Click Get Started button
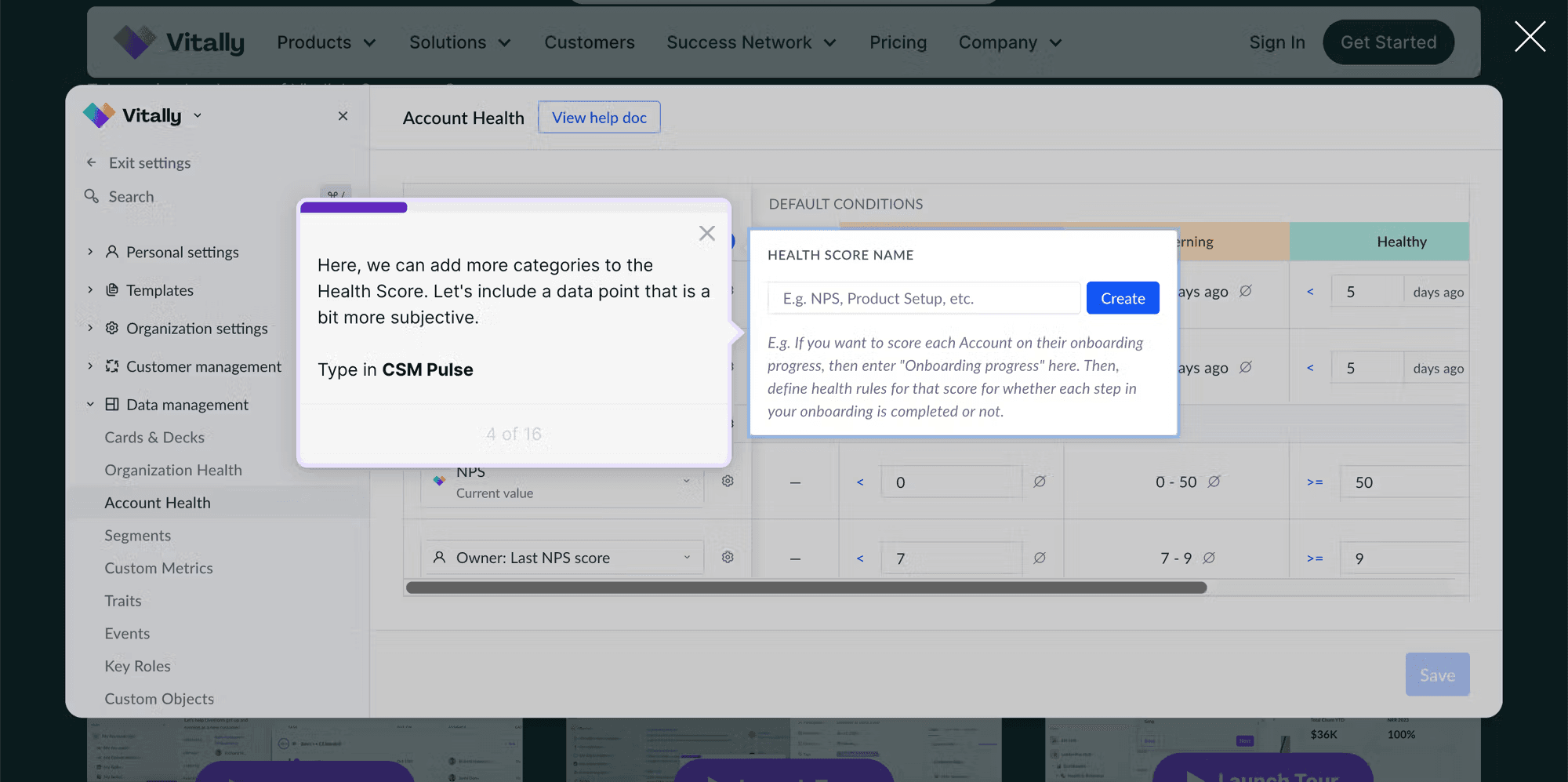The height and width of the screenshot is (782, 1568). (x=1388, y=42)
